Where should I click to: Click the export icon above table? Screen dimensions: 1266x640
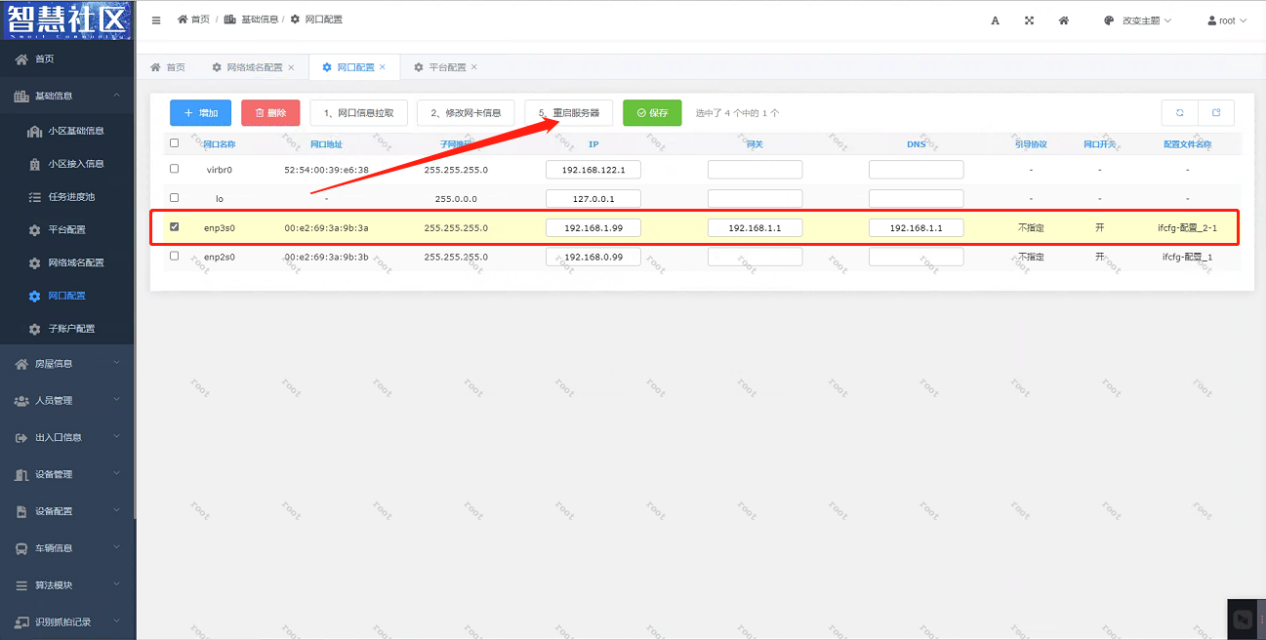pyautogui.click(x=1216, y=113)
